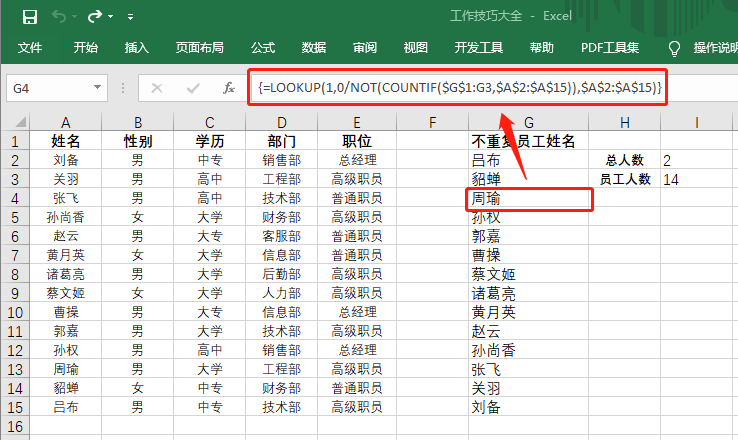Click the Redo arrow icon

click(95, 17)
